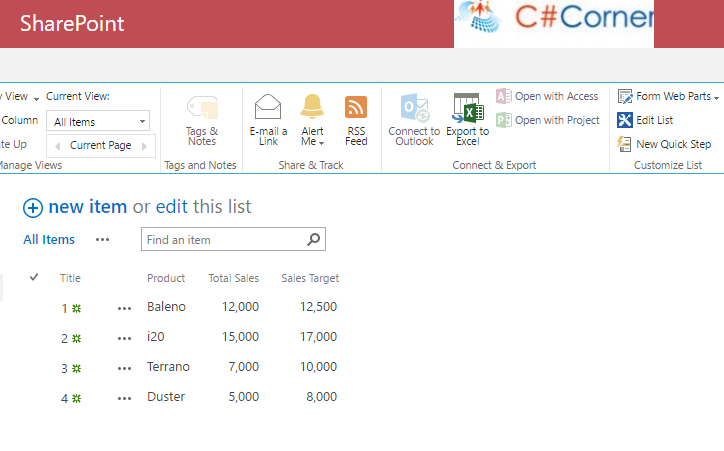This screenshot has width=724, height=451.
Task: Click the i20 product cell
Action: (x=156, y=337)
